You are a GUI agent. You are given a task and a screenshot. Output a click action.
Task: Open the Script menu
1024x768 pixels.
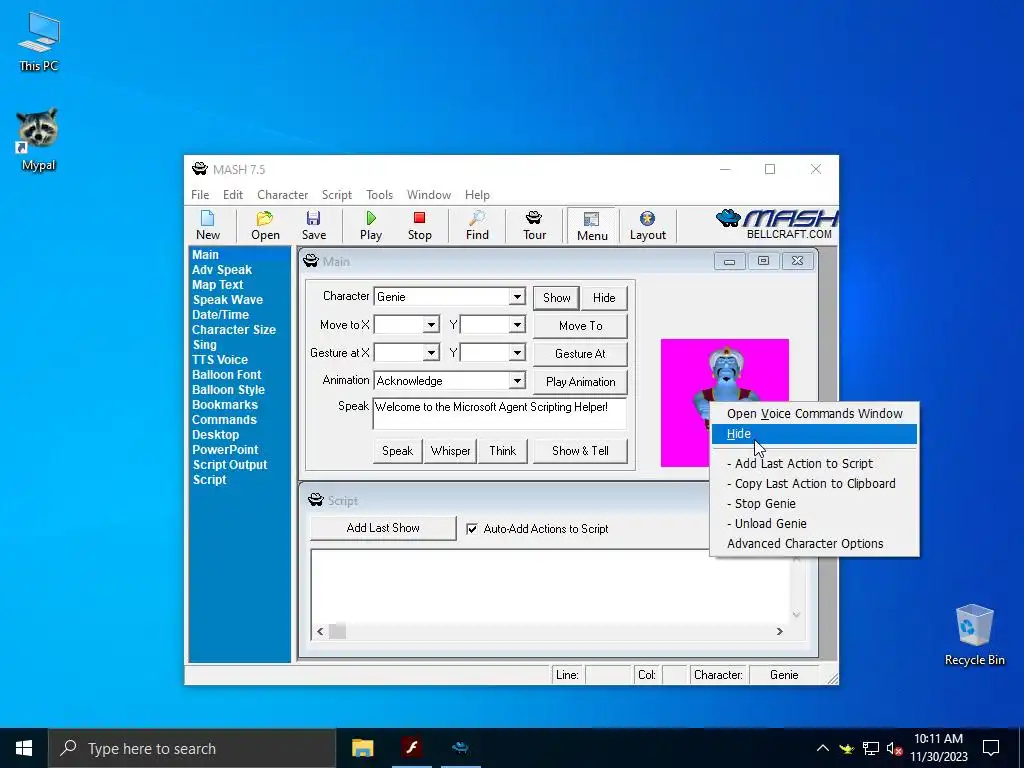point(336,195)
